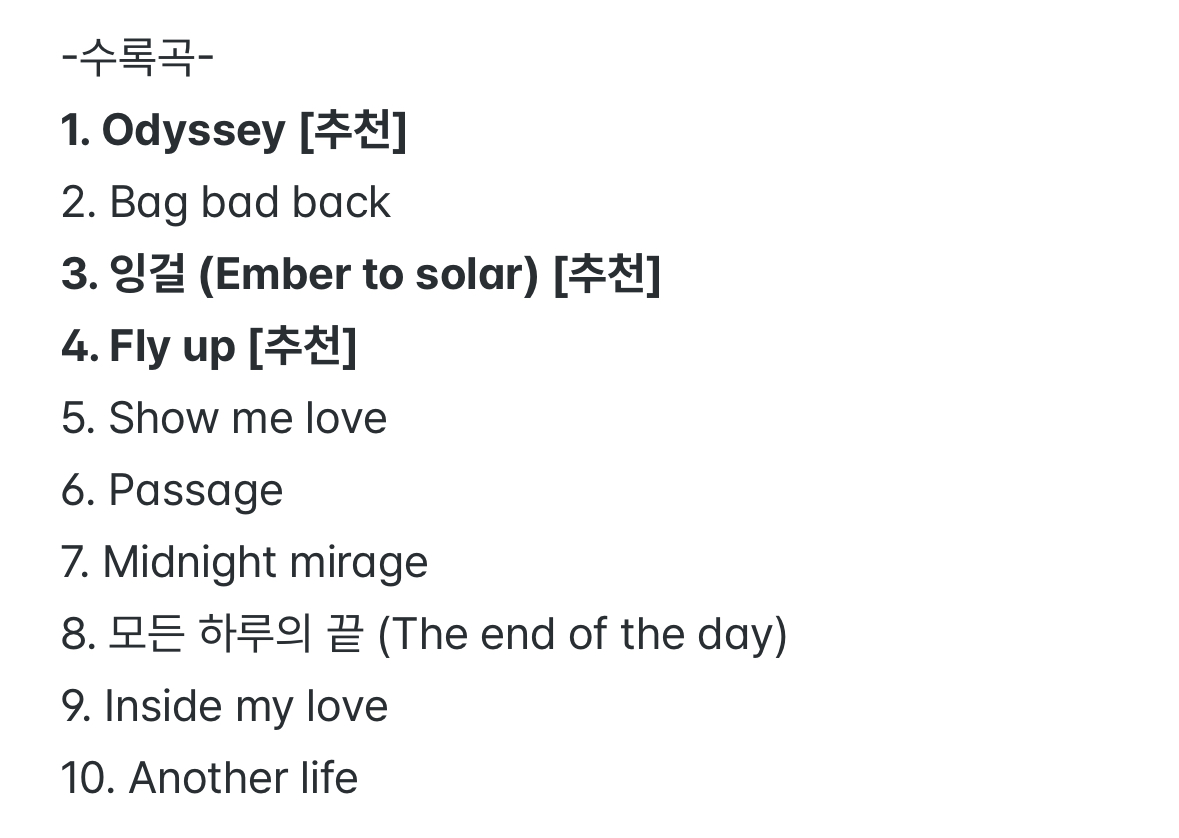Viewport: 1179px width, 838px height.
Task: Select the word Odyssey in track 1
Action: pyautogui.click(x=193, y=131)
